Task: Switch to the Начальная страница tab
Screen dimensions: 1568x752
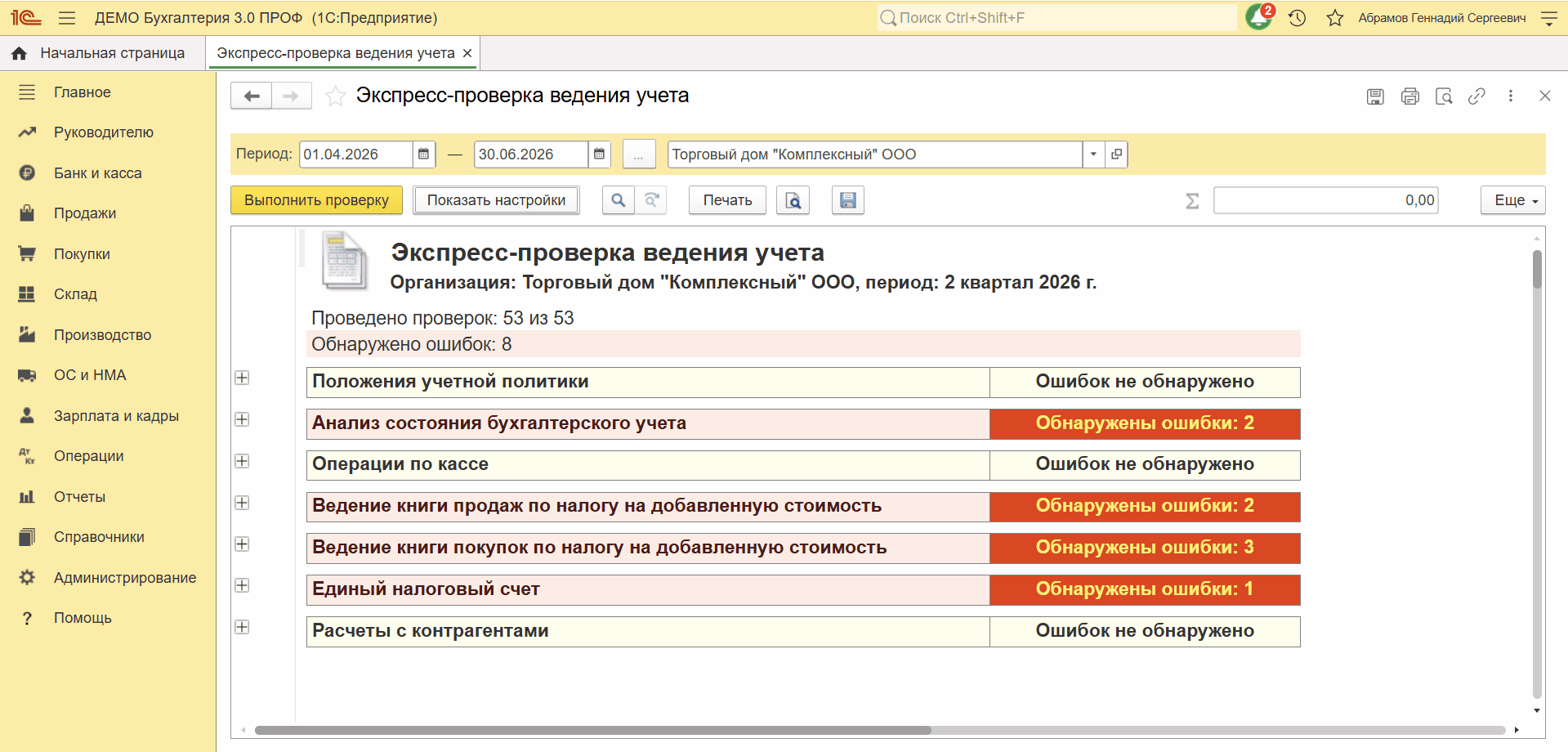Action: pos(103,53)
